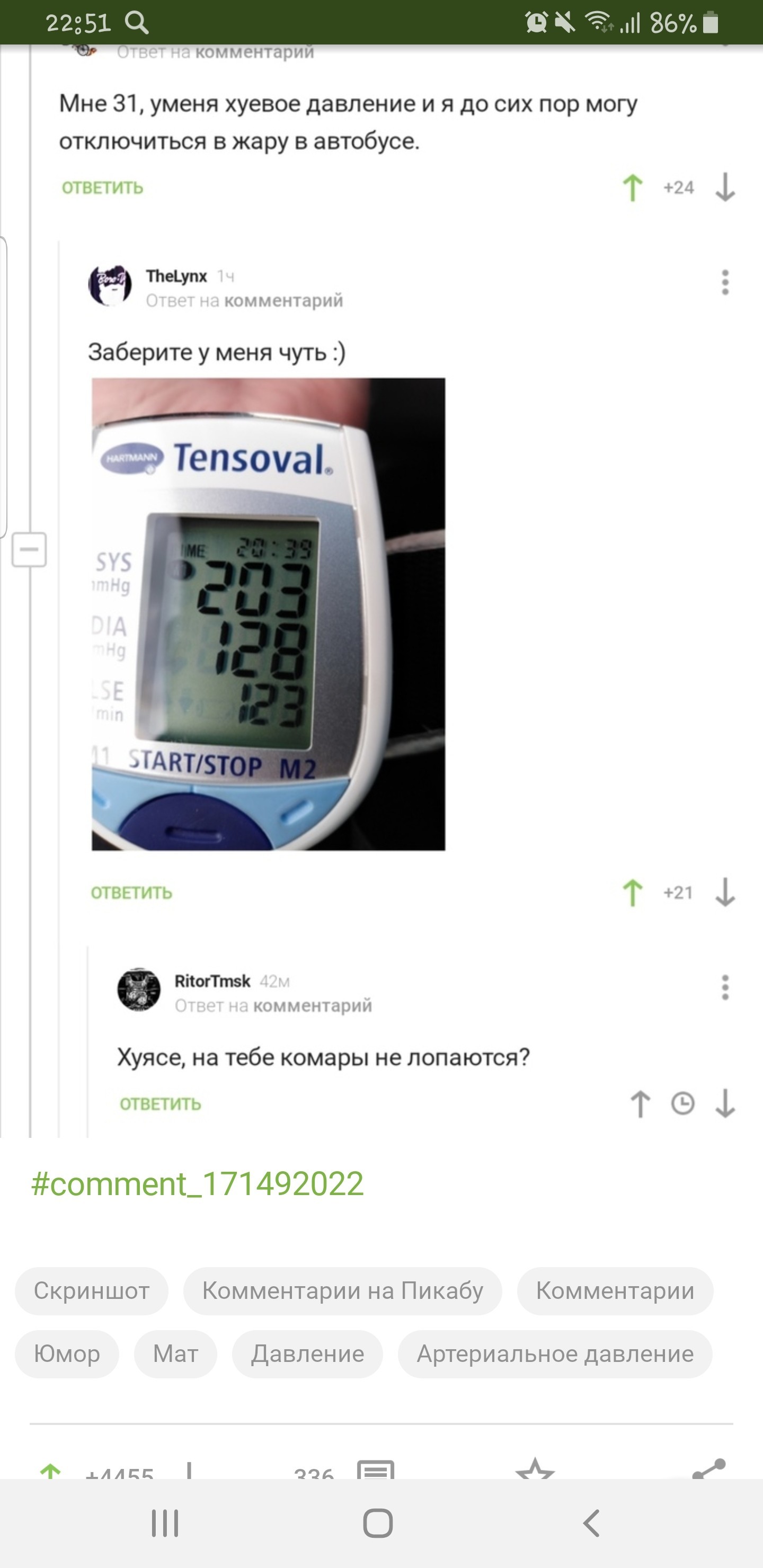The width and height of the screenshot is (763, 1568).
Task: Tap the Android recent apps button
Action: tap(165, 1523)
